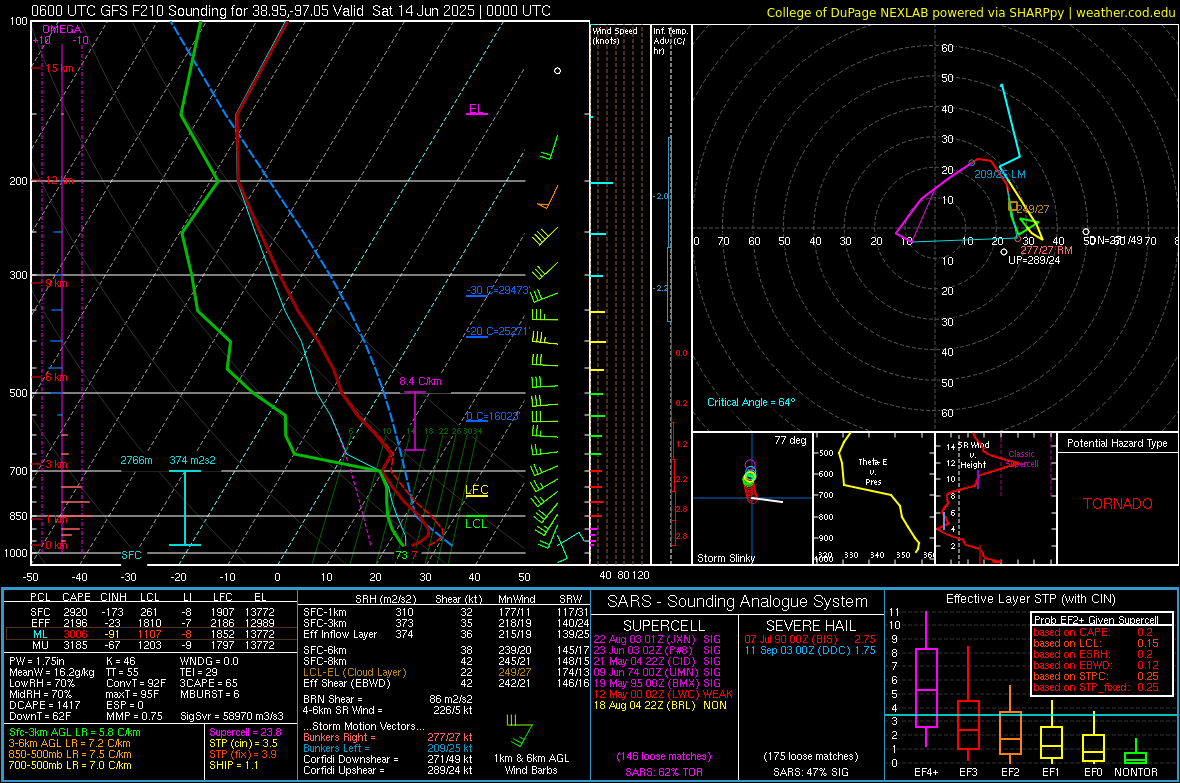Click the 'SR Wind v. Height' panel label

point(974,455)
